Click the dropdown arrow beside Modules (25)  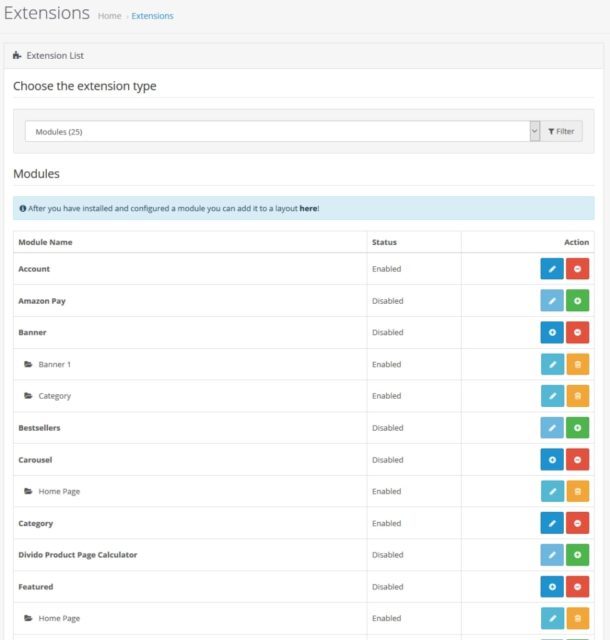click(x=534, y=131)
